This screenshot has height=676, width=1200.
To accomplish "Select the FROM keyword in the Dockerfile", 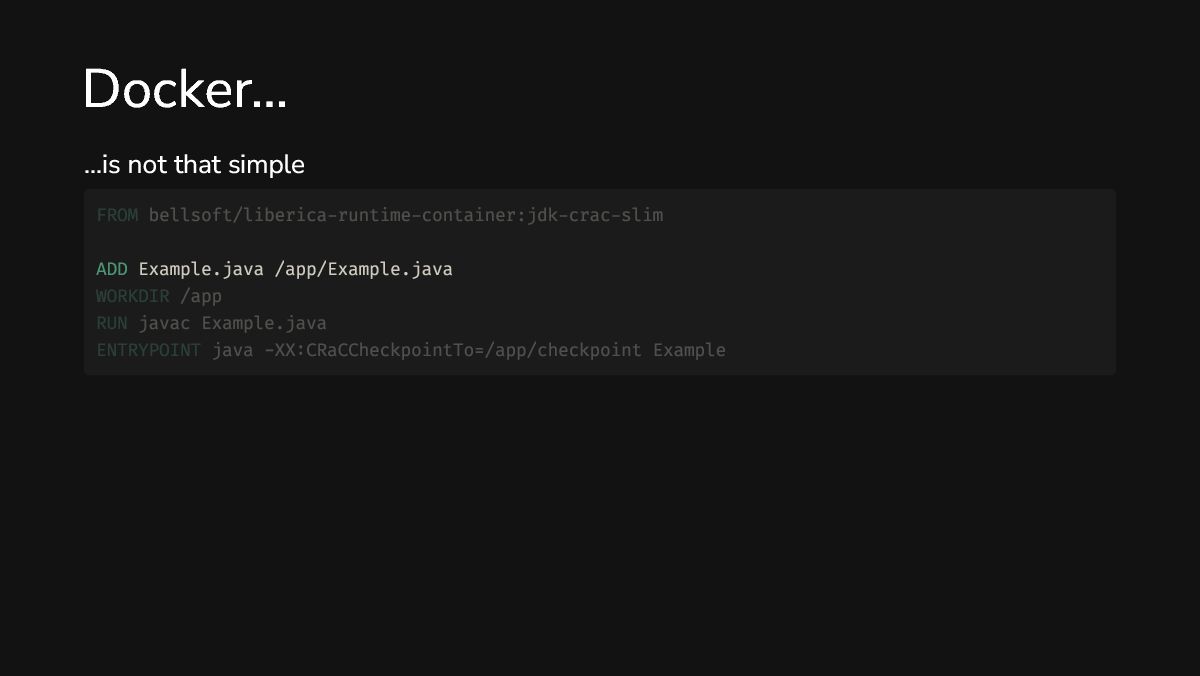I will coord(117,215).
